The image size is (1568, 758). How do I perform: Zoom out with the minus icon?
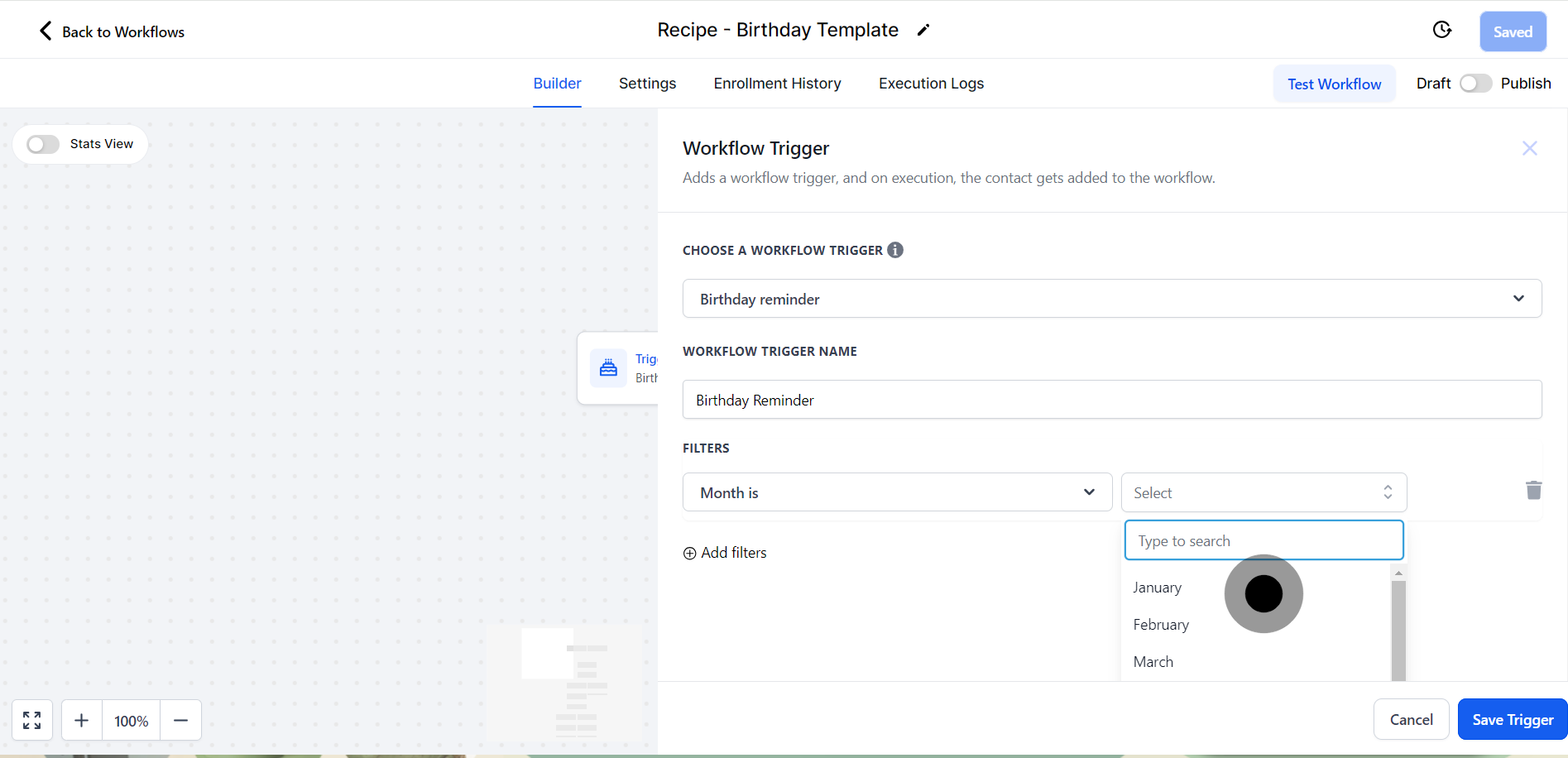(x=180, y=721)
